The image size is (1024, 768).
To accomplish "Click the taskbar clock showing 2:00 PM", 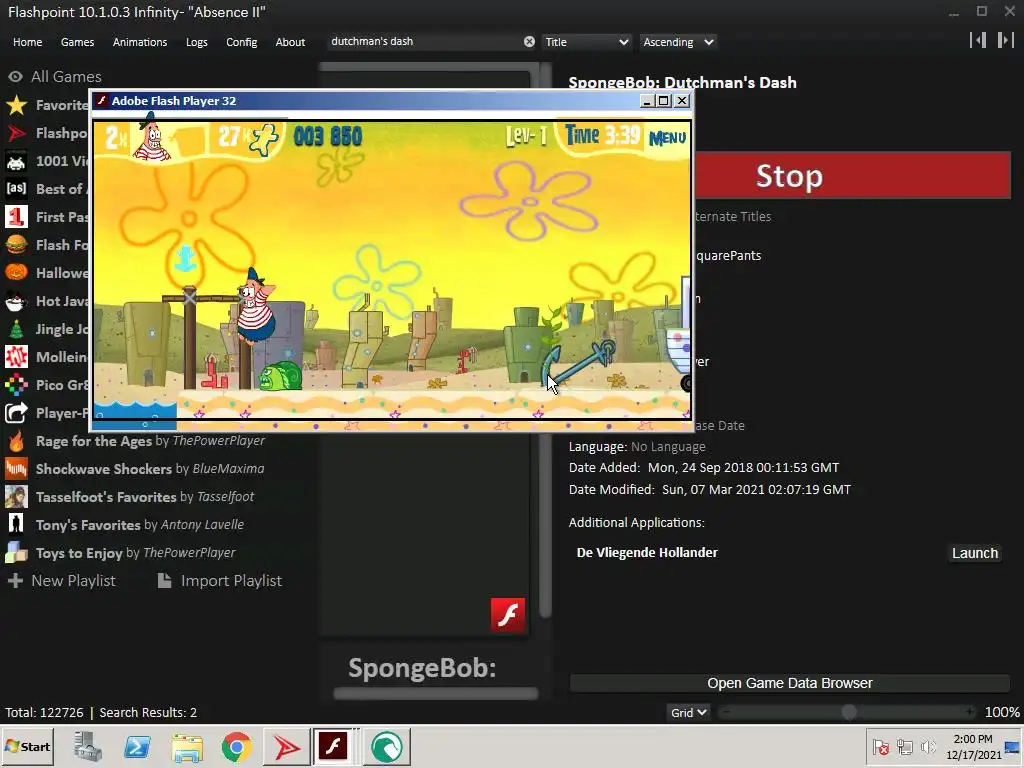I will click(973, 746).
